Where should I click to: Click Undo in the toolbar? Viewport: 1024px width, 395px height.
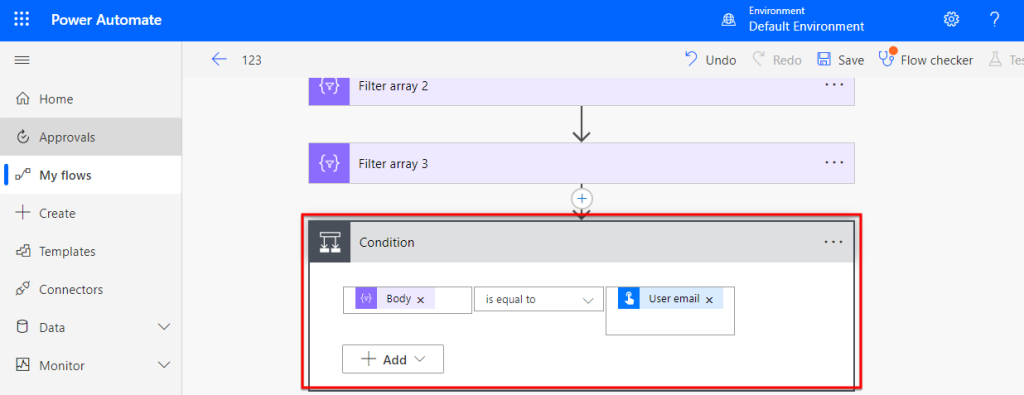(711, 60)
